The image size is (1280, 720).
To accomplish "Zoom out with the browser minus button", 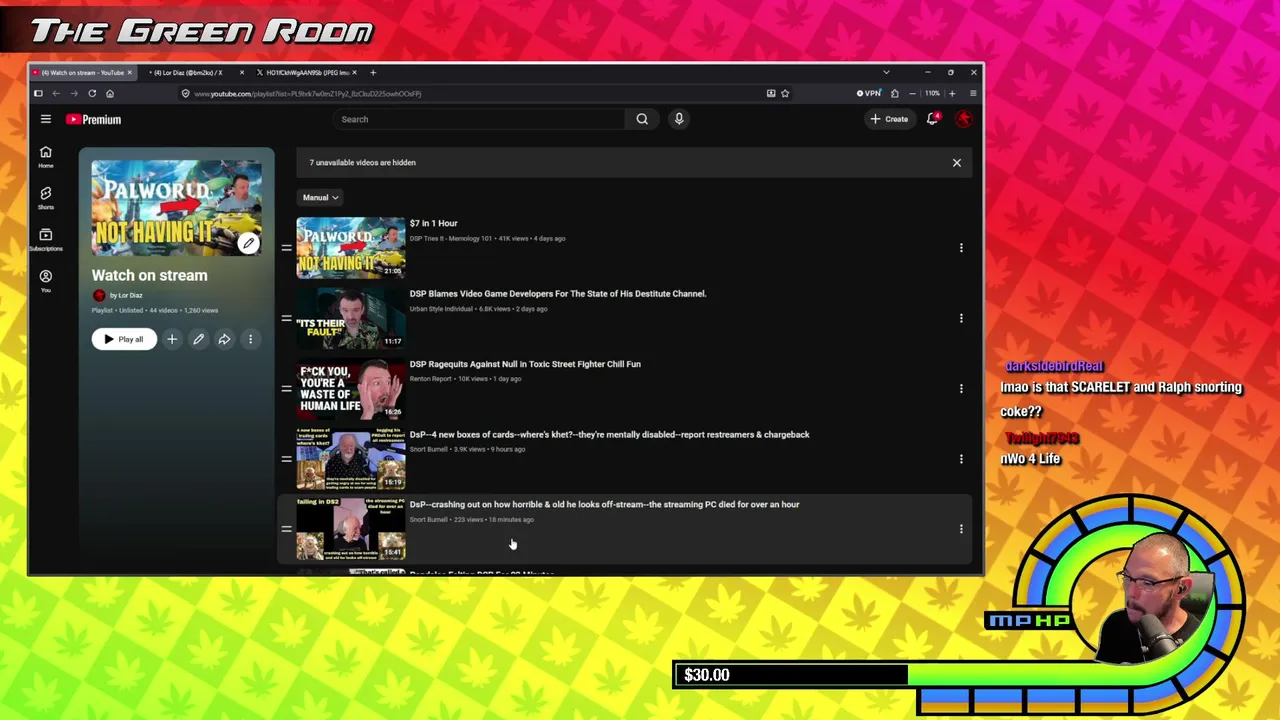I will 912,93.
